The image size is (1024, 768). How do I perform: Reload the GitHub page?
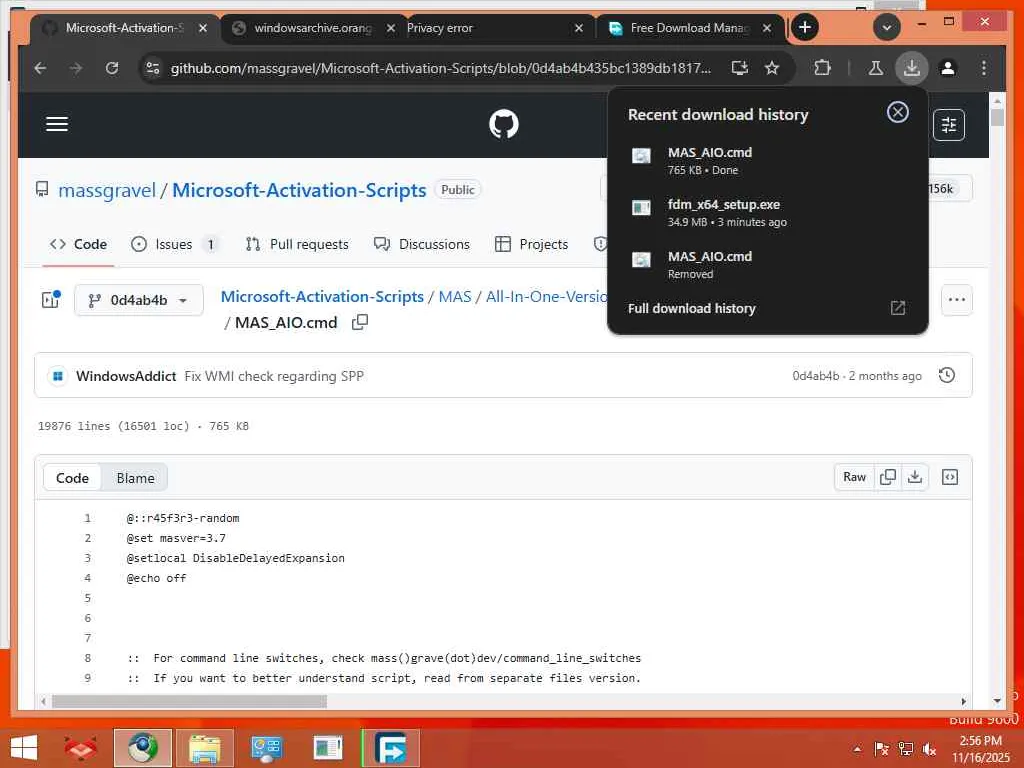click(112, 68)
